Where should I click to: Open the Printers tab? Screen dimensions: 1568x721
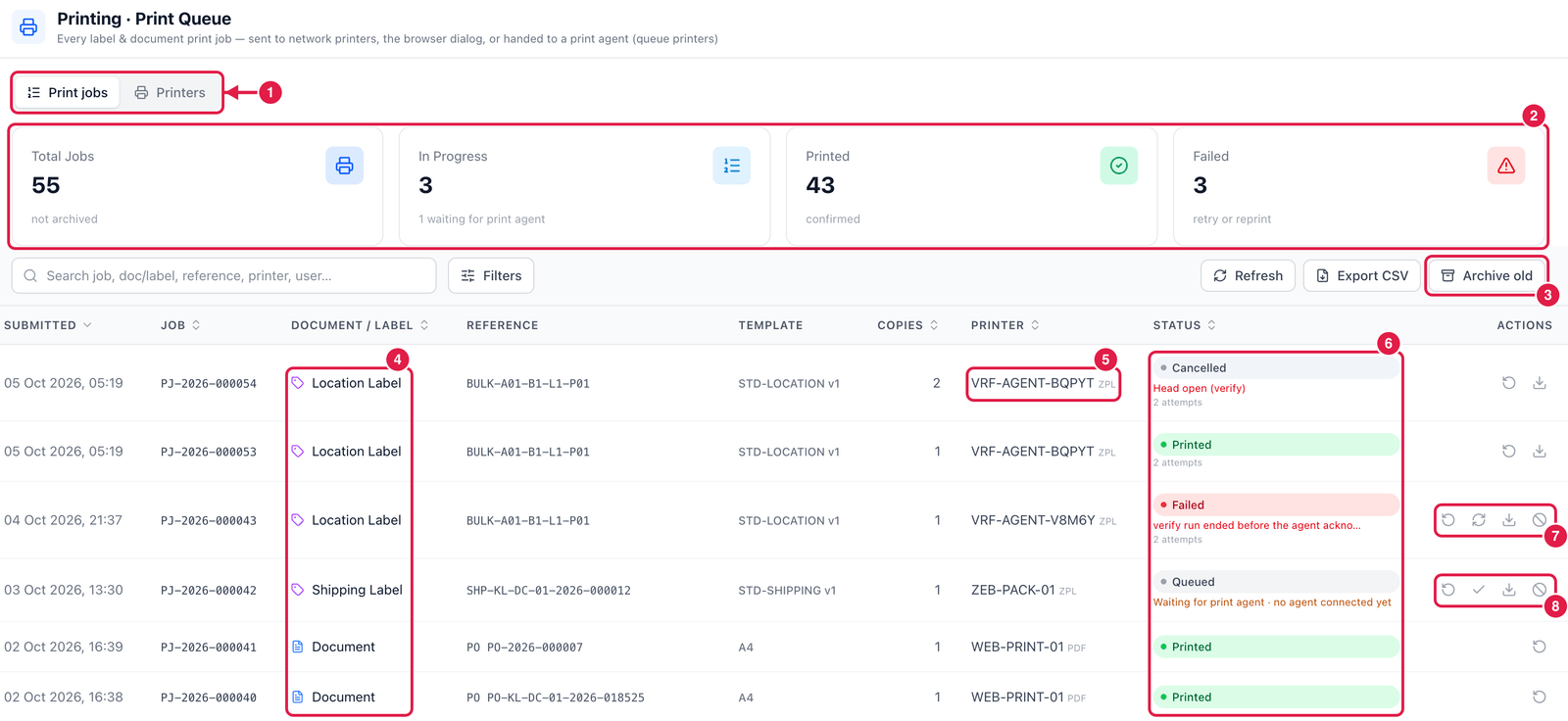(x=171, y=92)
